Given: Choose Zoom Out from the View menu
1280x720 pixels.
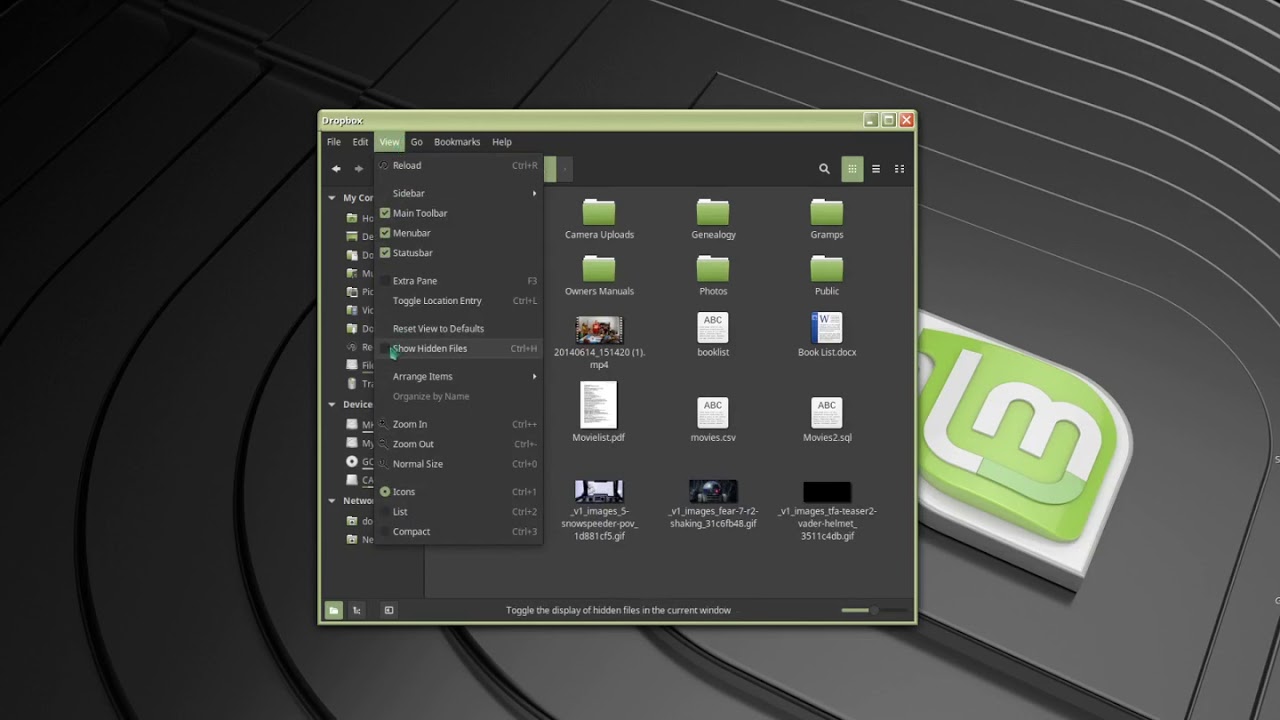Looking at the screenshot, I should tap(458, 444).
